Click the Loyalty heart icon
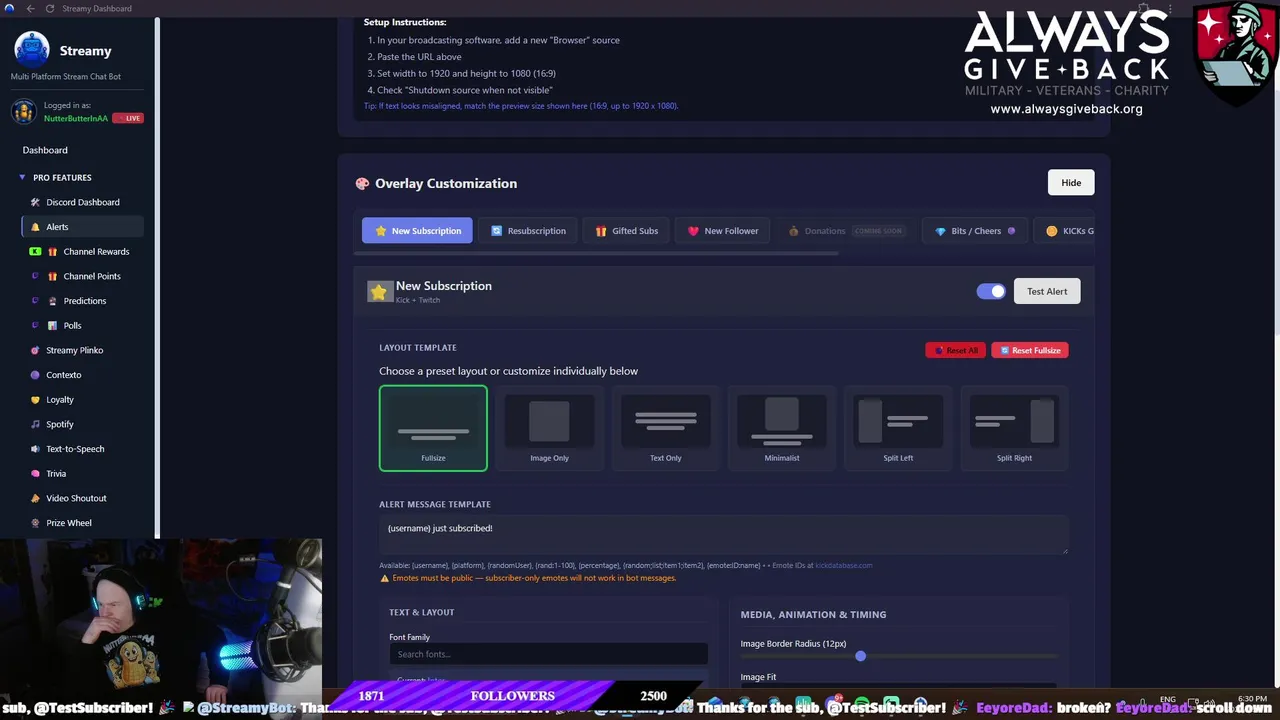Screen dimensions: 1280x720 35,400
